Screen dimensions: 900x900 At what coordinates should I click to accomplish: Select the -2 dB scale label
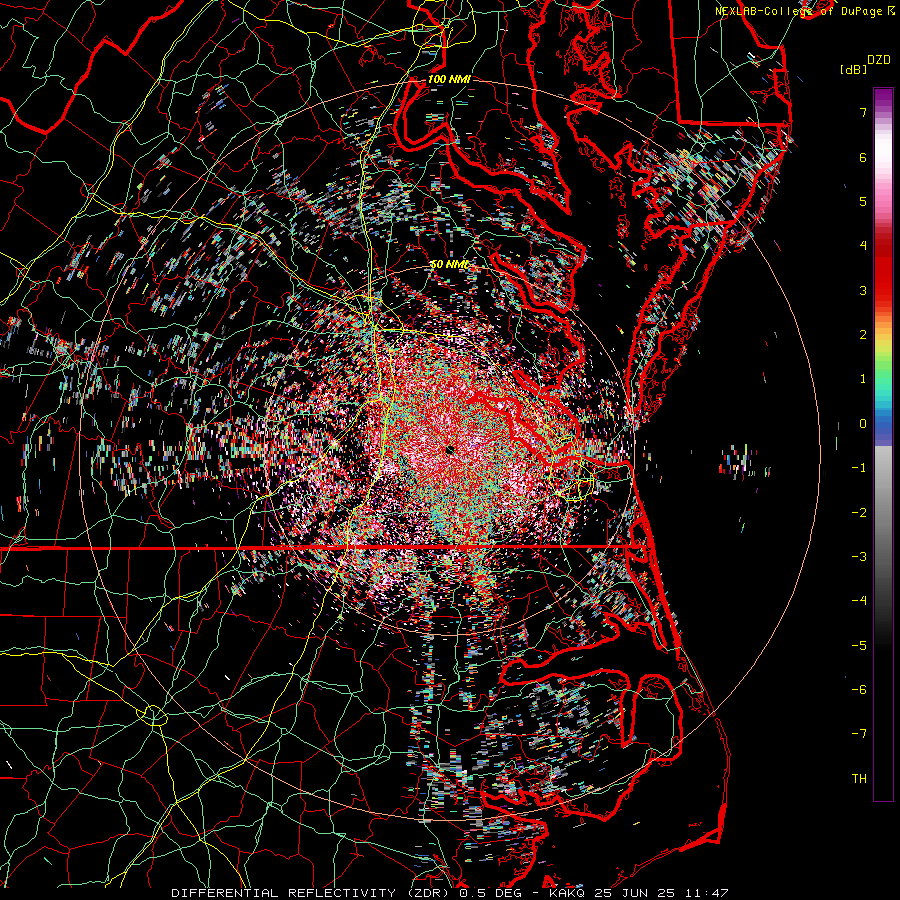[x=859, y=513]
